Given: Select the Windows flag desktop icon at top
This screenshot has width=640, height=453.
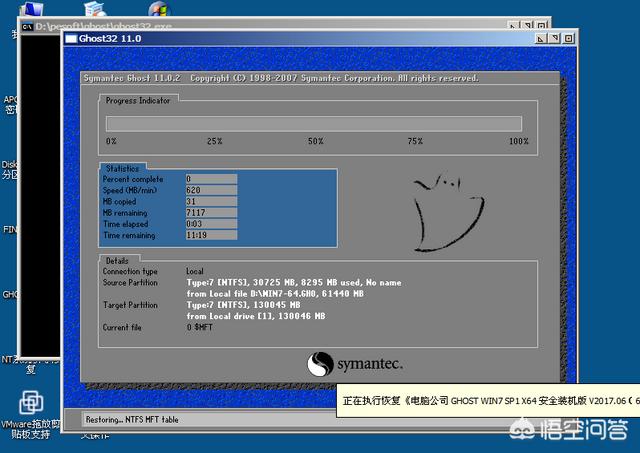Looking at the screenshot, I should (159, 10).
